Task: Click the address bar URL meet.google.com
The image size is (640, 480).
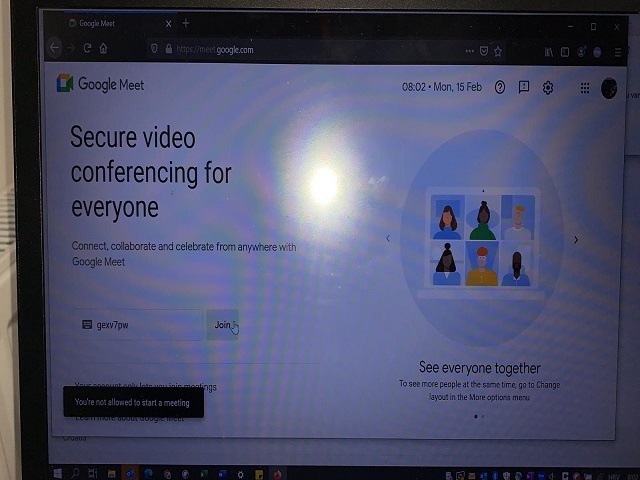Action: (x=215, y=50)
